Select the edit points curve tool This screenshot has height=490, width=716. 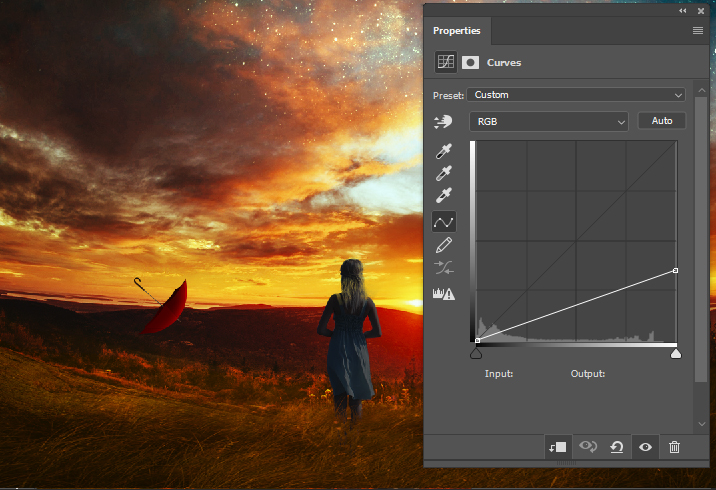444,221
